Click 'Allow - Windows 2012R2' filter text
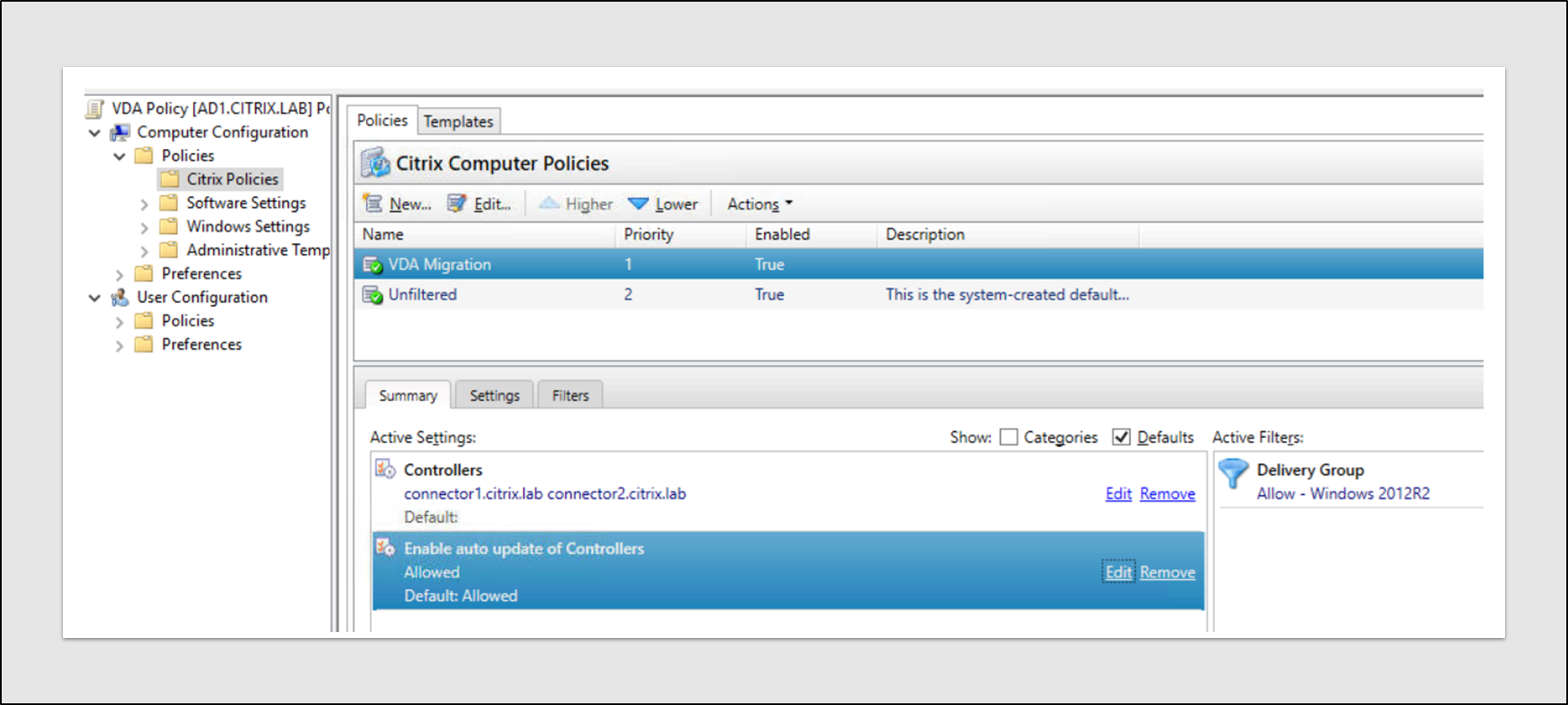The width and height of the screenshot is (1568, 705). (x=1343, y=494)
